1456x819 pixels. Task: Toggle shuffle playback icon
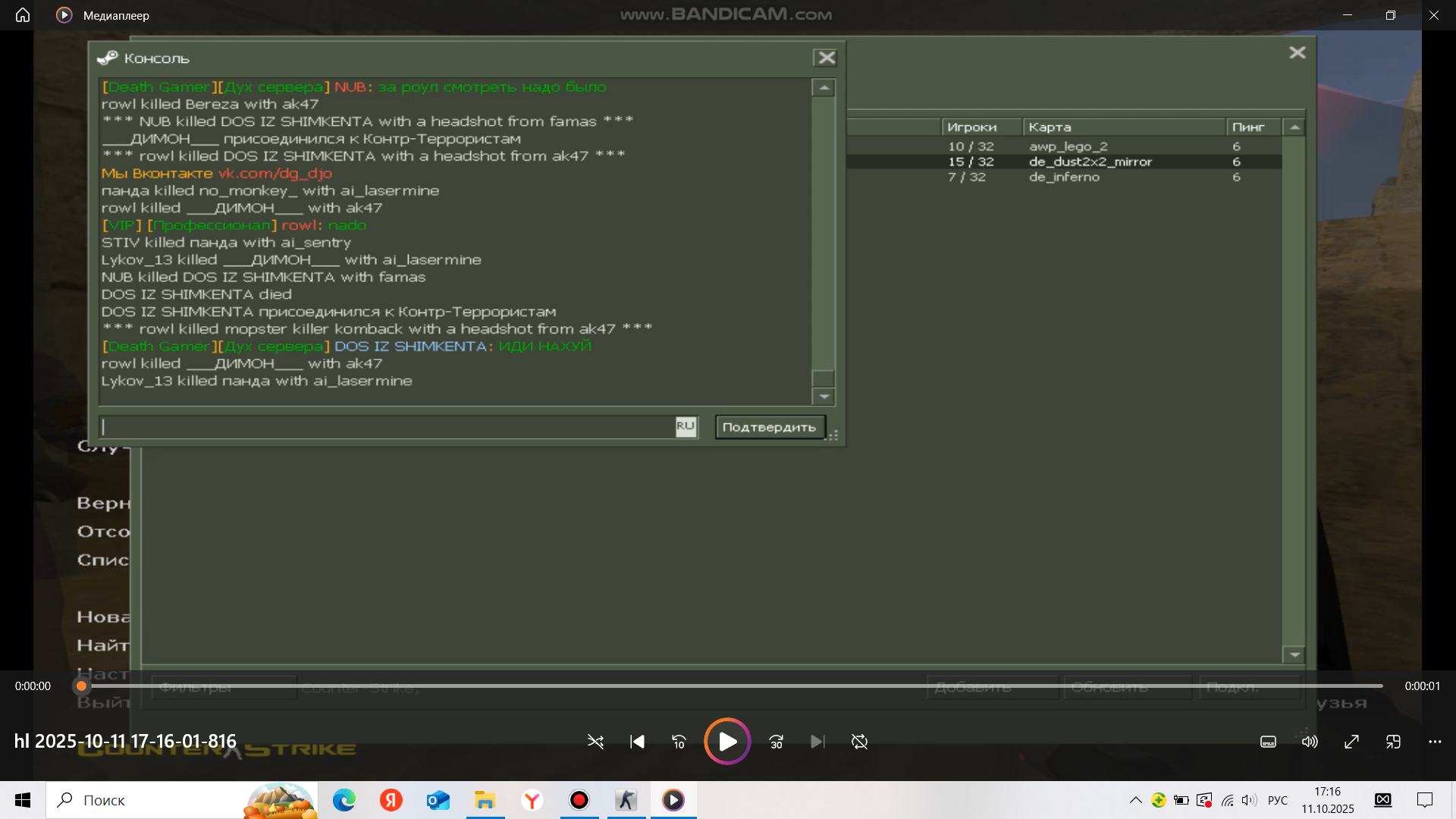click(595, 742)
